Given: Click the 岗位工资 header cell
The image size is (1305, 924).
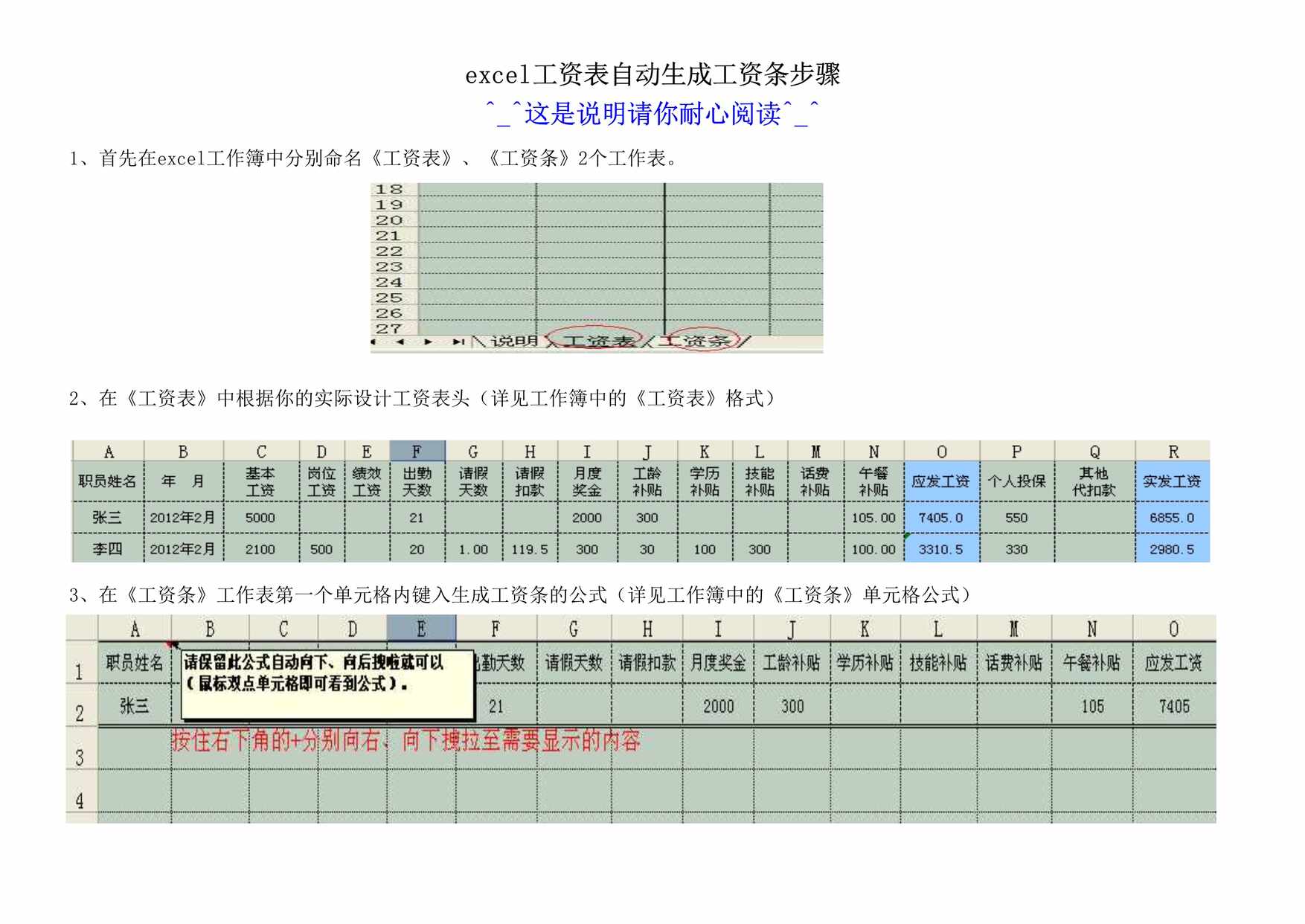Looking at the screenshot, I should (321, 481).
